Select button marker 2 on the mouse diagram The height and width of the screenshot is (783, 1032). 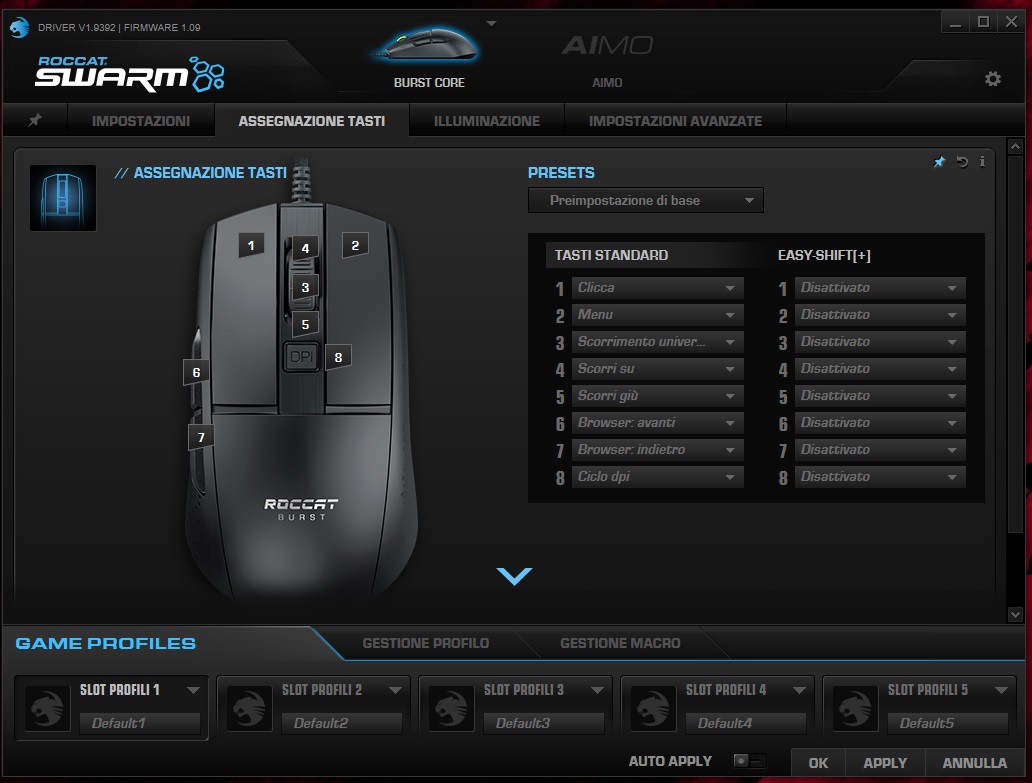[355, 245]
